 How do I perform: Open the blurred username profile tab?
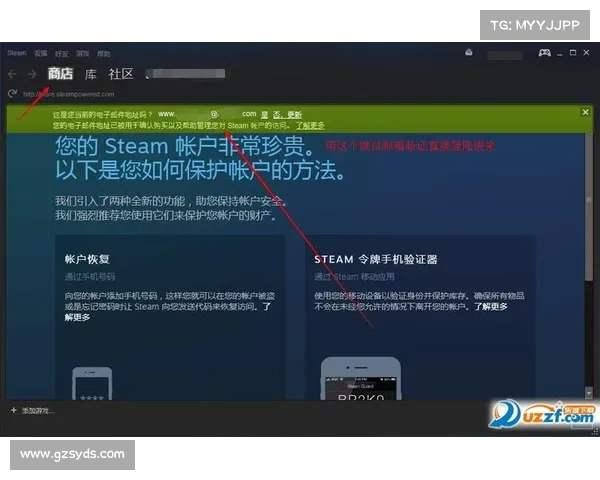pyautogui.click(x=186, y=73)
